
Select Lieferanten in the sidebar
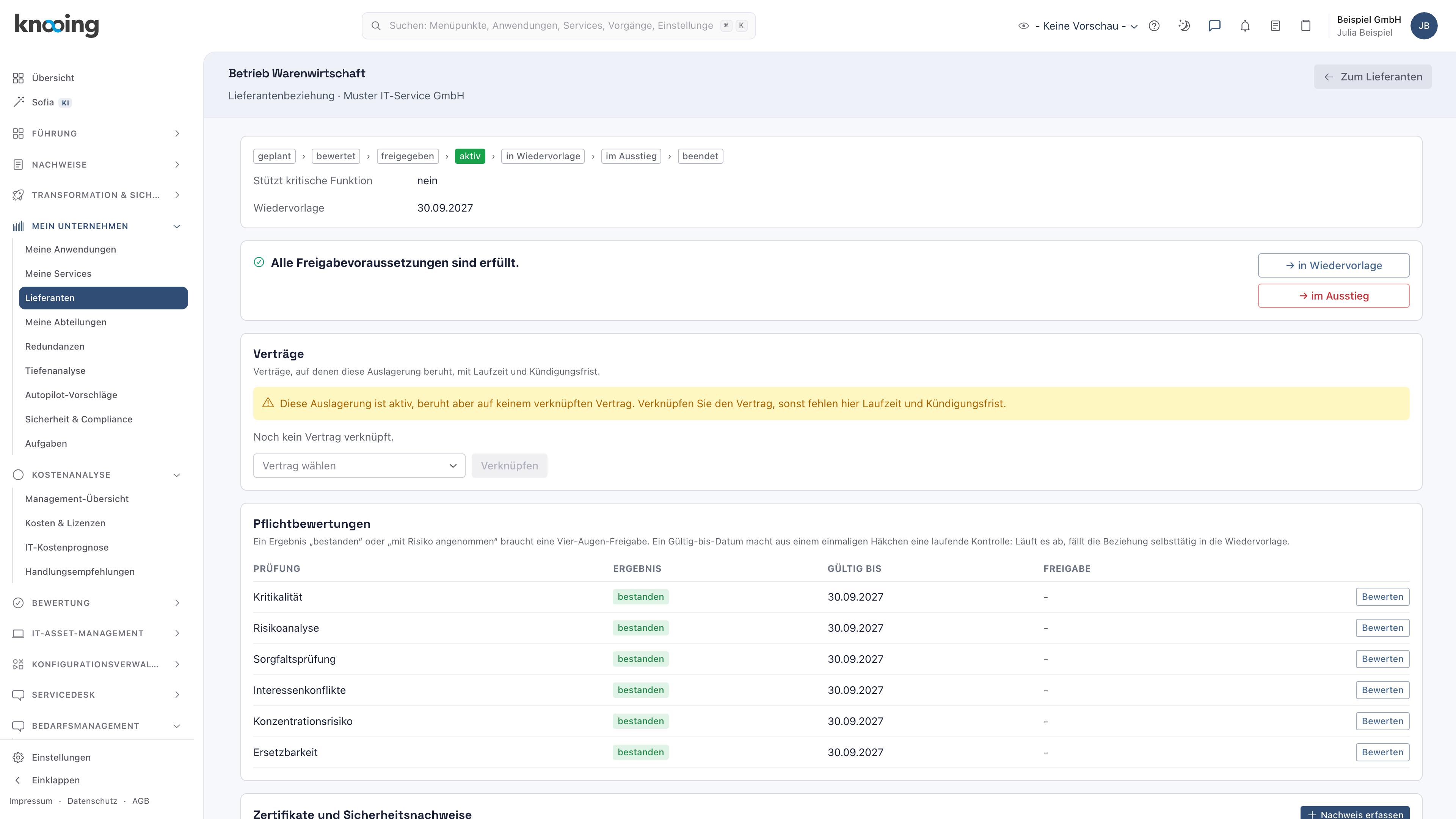click(x=104, y=298)
